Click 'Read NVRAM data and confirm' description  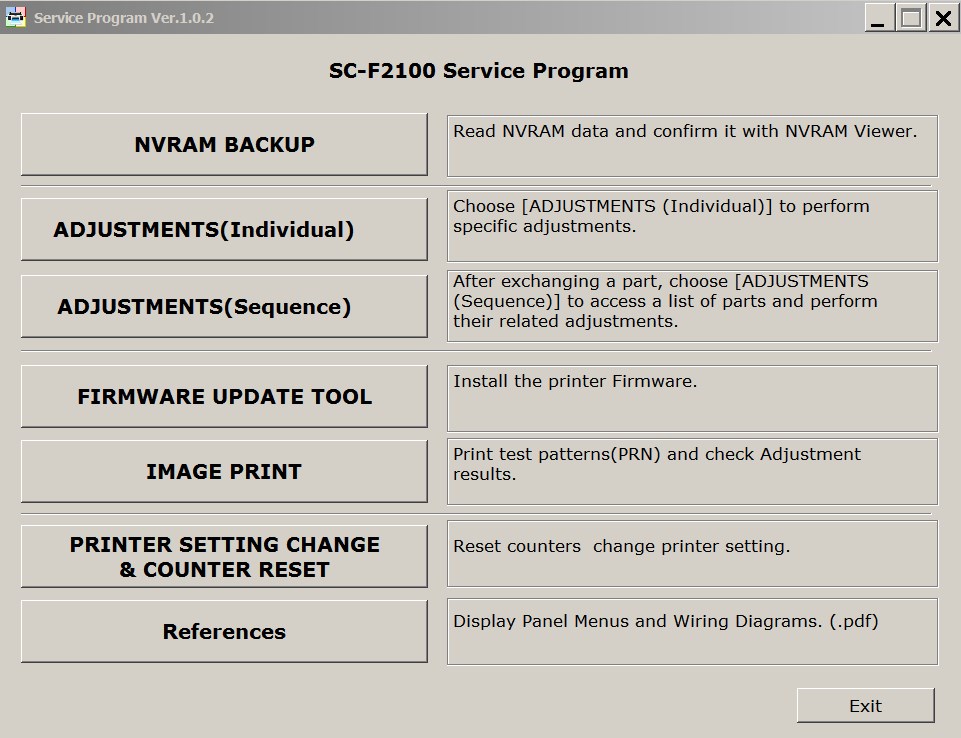pos(685,131)
